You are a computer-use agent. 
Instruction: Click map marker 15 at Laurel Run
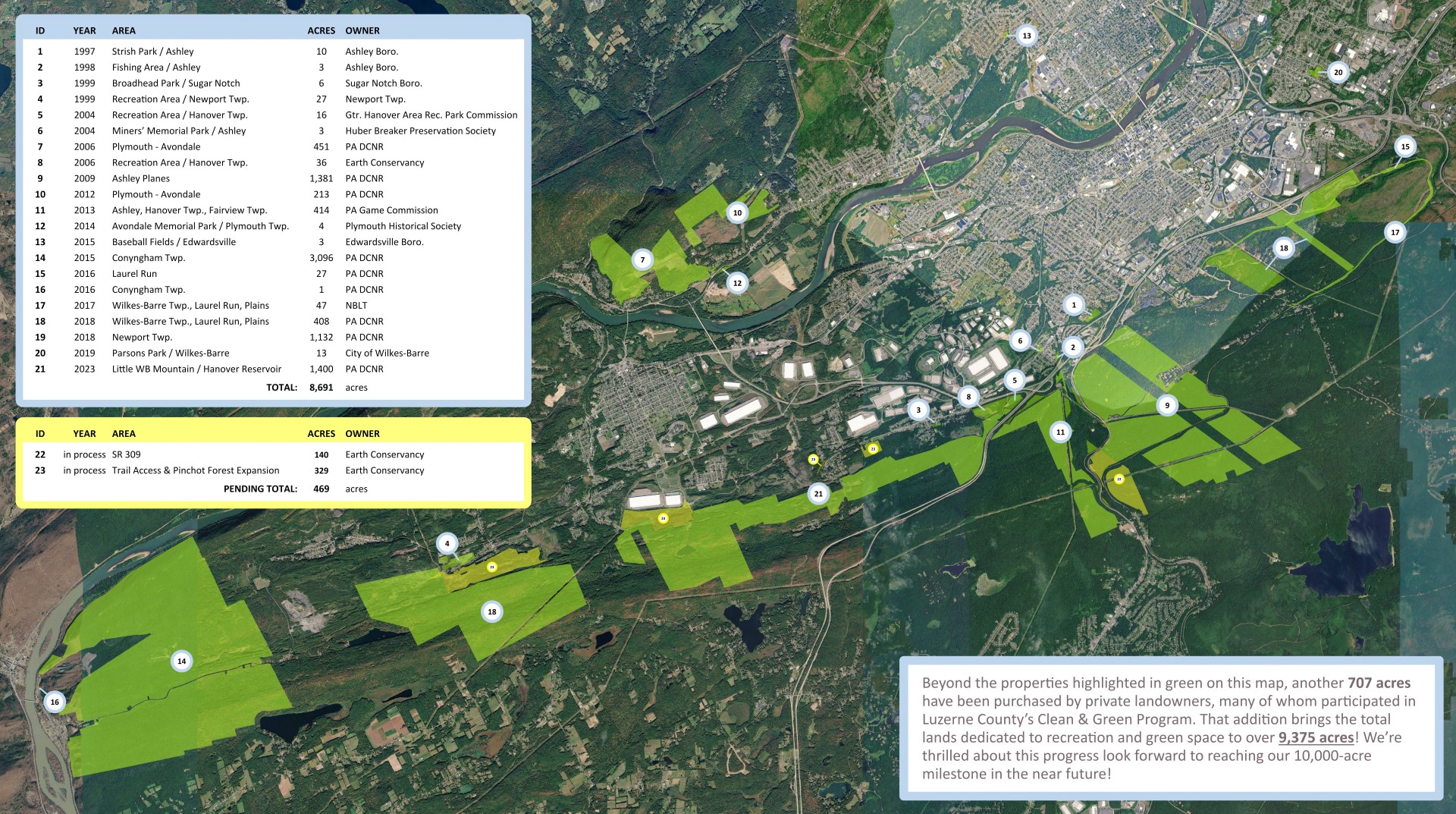click(x=1405, y=147)
